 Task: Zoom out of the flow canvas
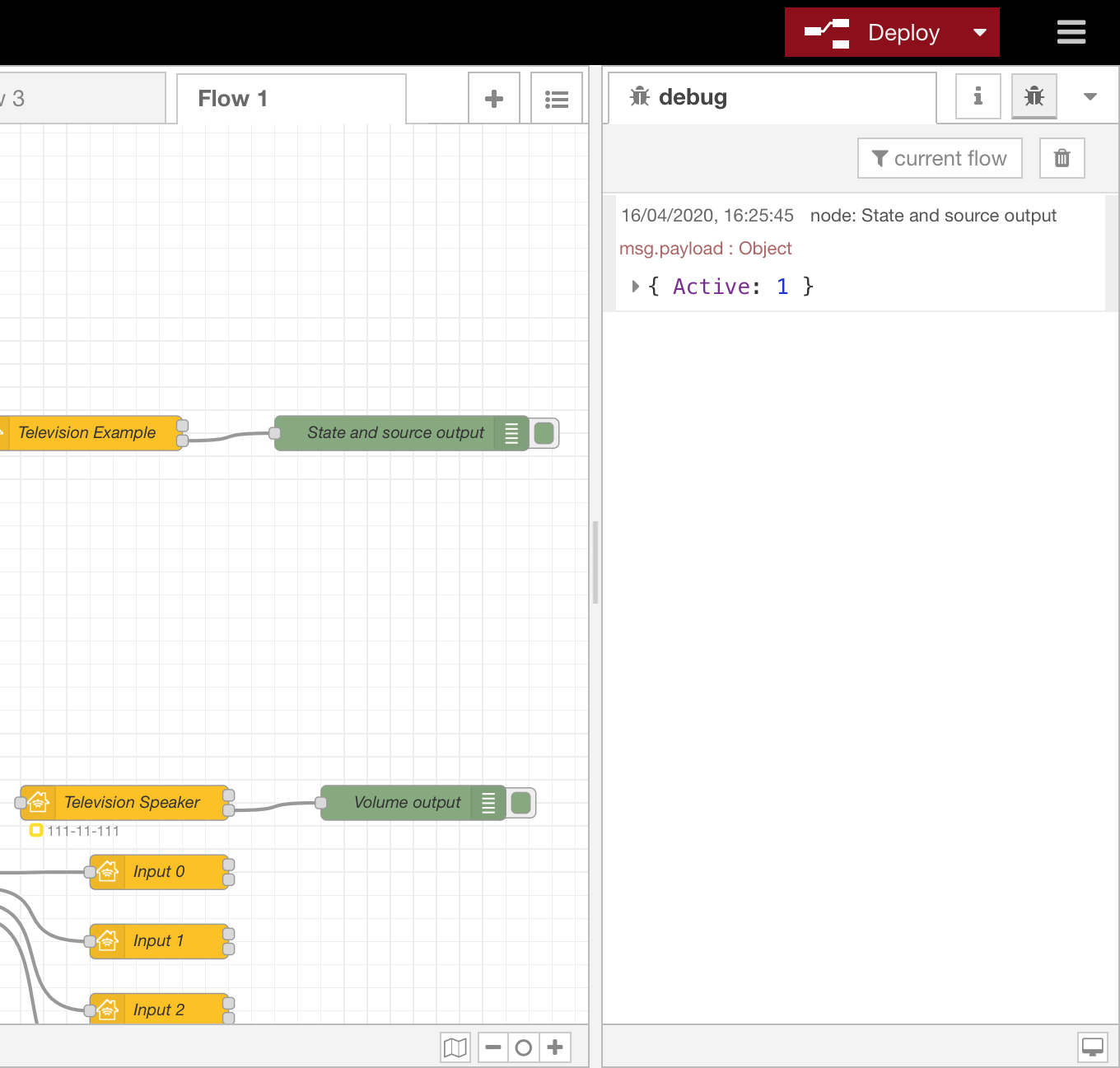click(x=493, y=1047)
